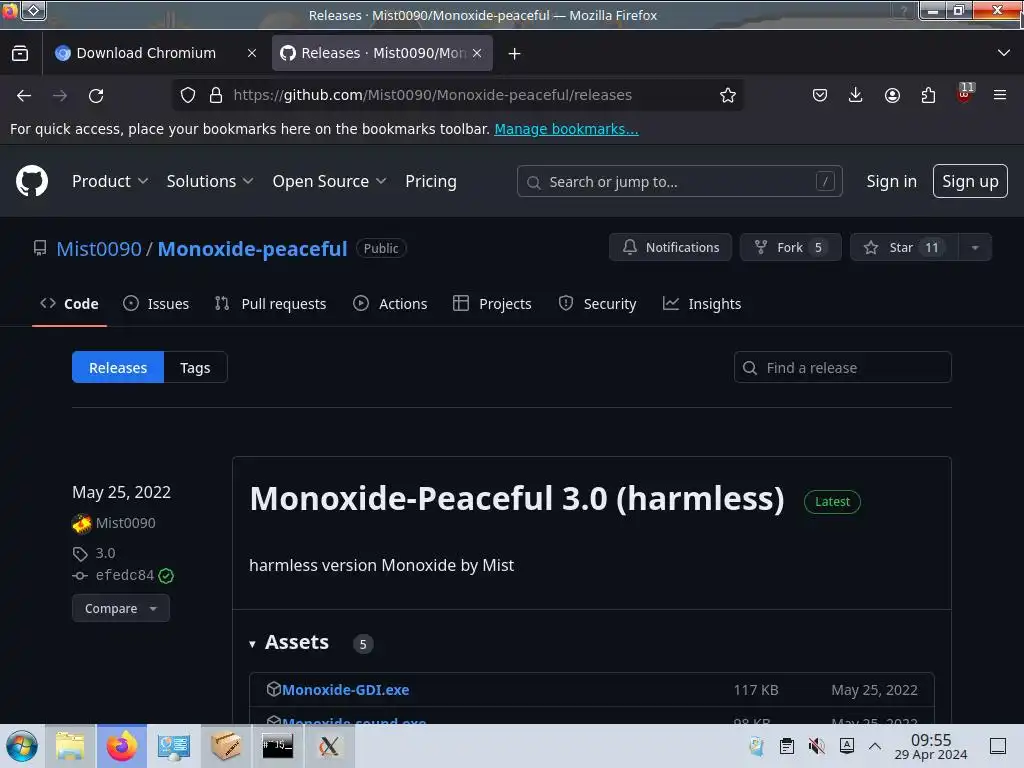Open terminal taskbar icon
1024x768 pixels.
[x=278, y=746]
